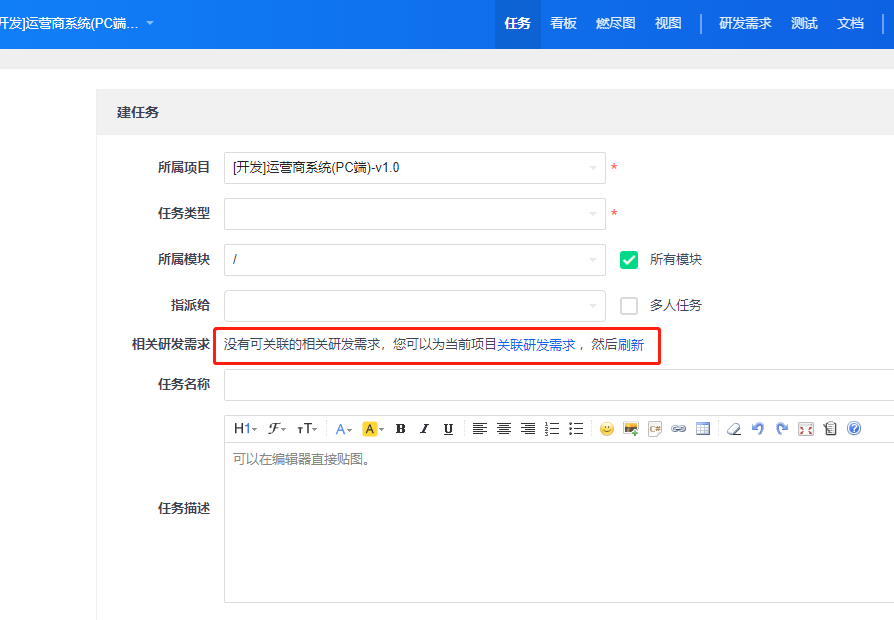The image size is (894, 620).
Task: Open the 燃尽图 tab
Action: coord(615,23)
